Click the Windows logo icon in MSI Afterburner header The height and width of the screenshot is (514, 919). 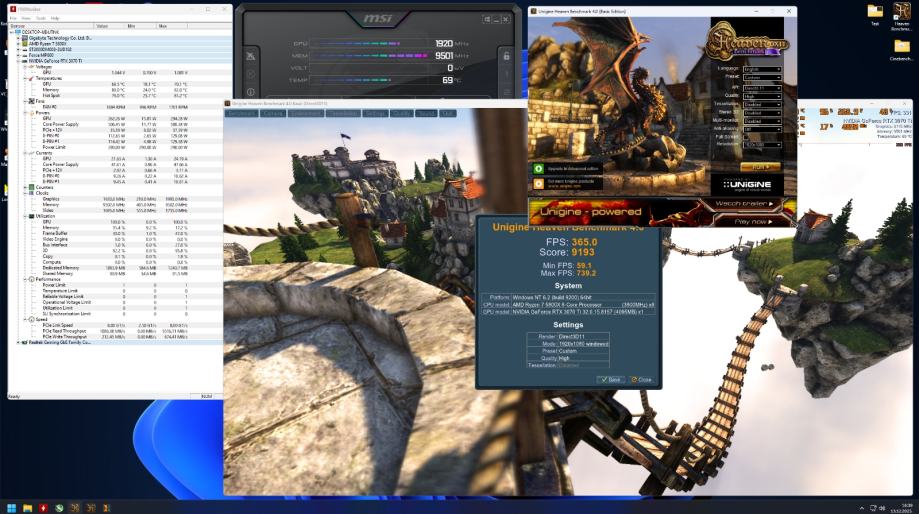point(486,19)
